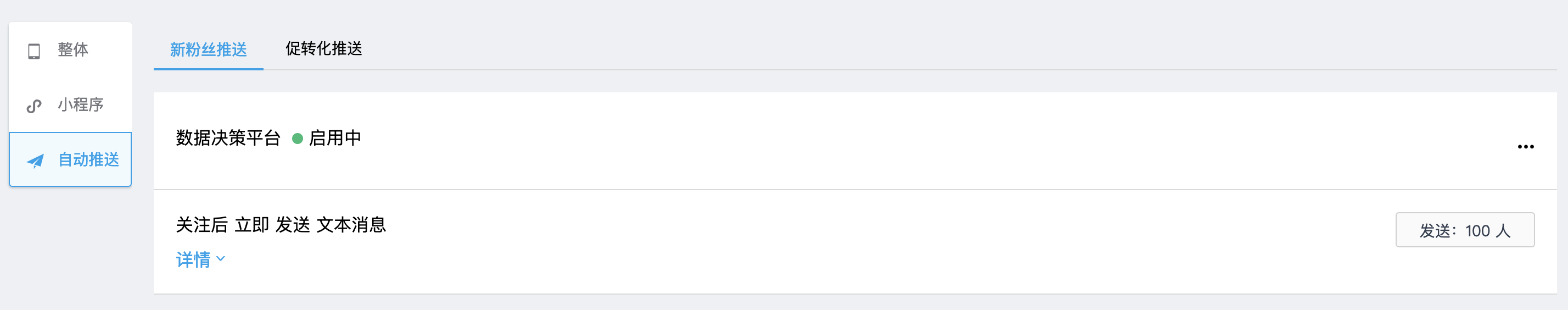The width and height of the screenshot is (1568, 310).
Task: Open the three-dot more options menu
Action: (x=1525, y=147)
